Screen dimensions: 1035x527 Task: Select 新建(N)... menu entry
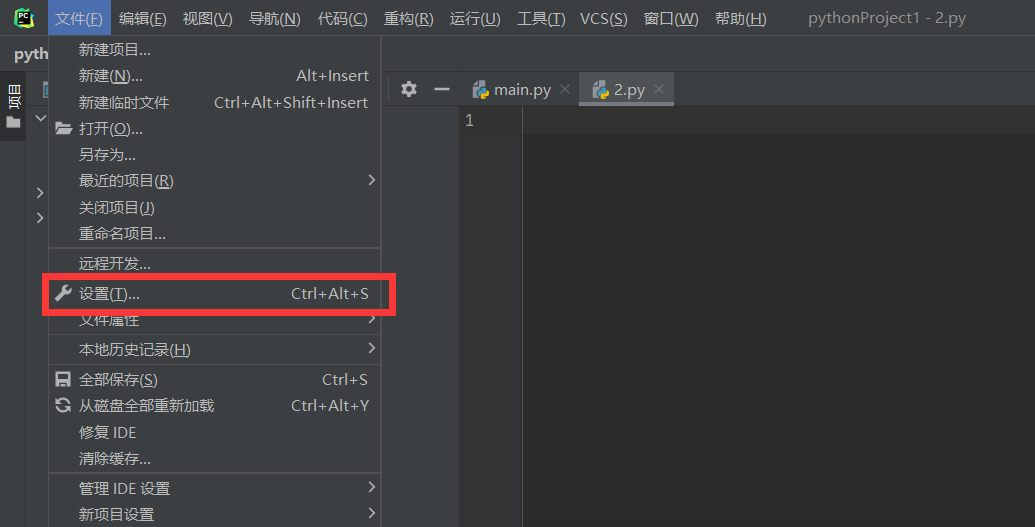pos(215,76)
